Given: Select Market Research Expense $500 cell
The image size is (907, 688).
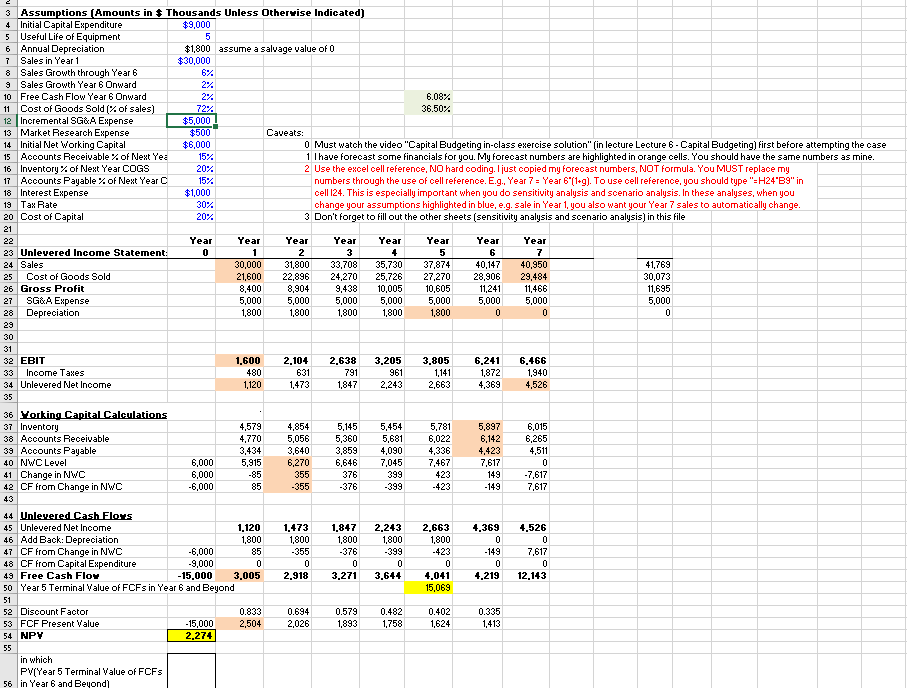Looking at the screenshot, I should click(x=191, y=133).
